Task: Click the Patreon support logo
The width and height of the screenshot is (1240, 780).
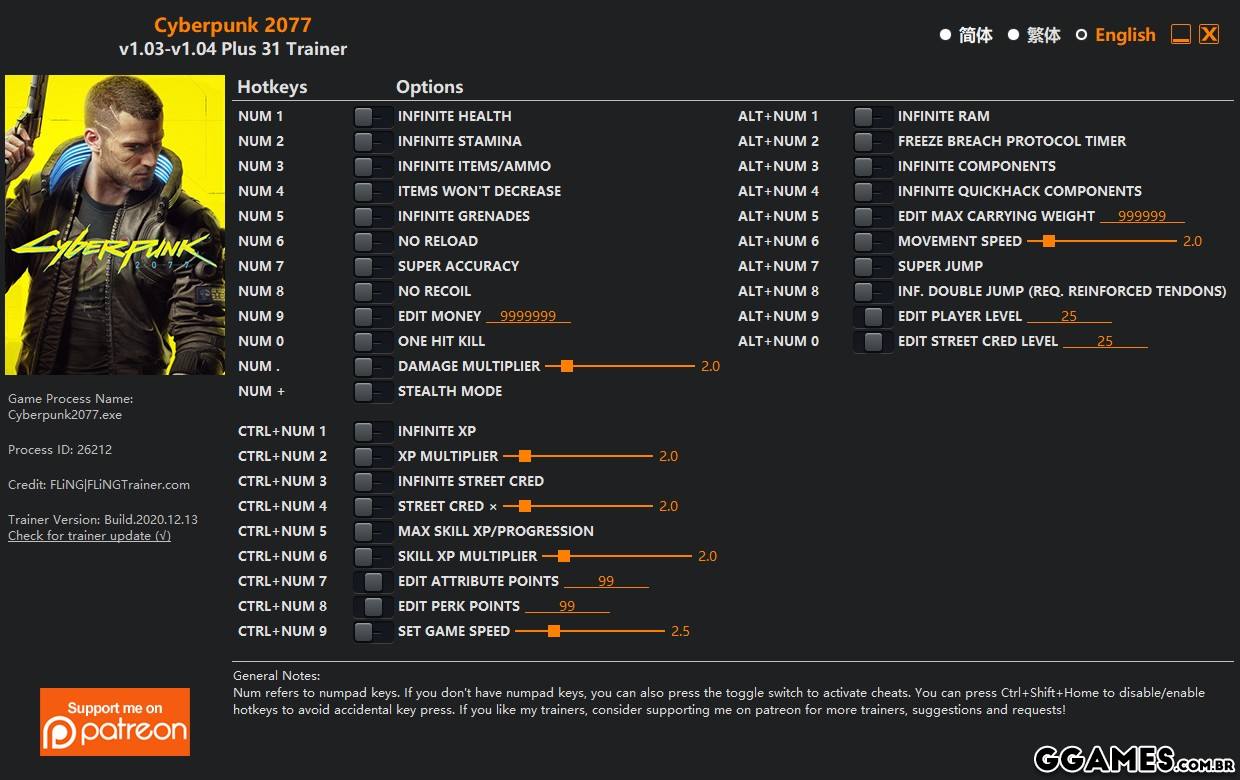Action: [115, 721]
